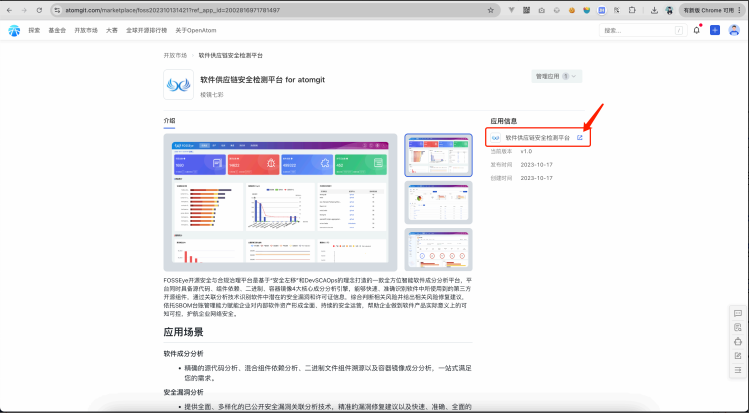View site information icon in address bar
Image resolution: width=749 pixels, height=413 pixels.
57,10
